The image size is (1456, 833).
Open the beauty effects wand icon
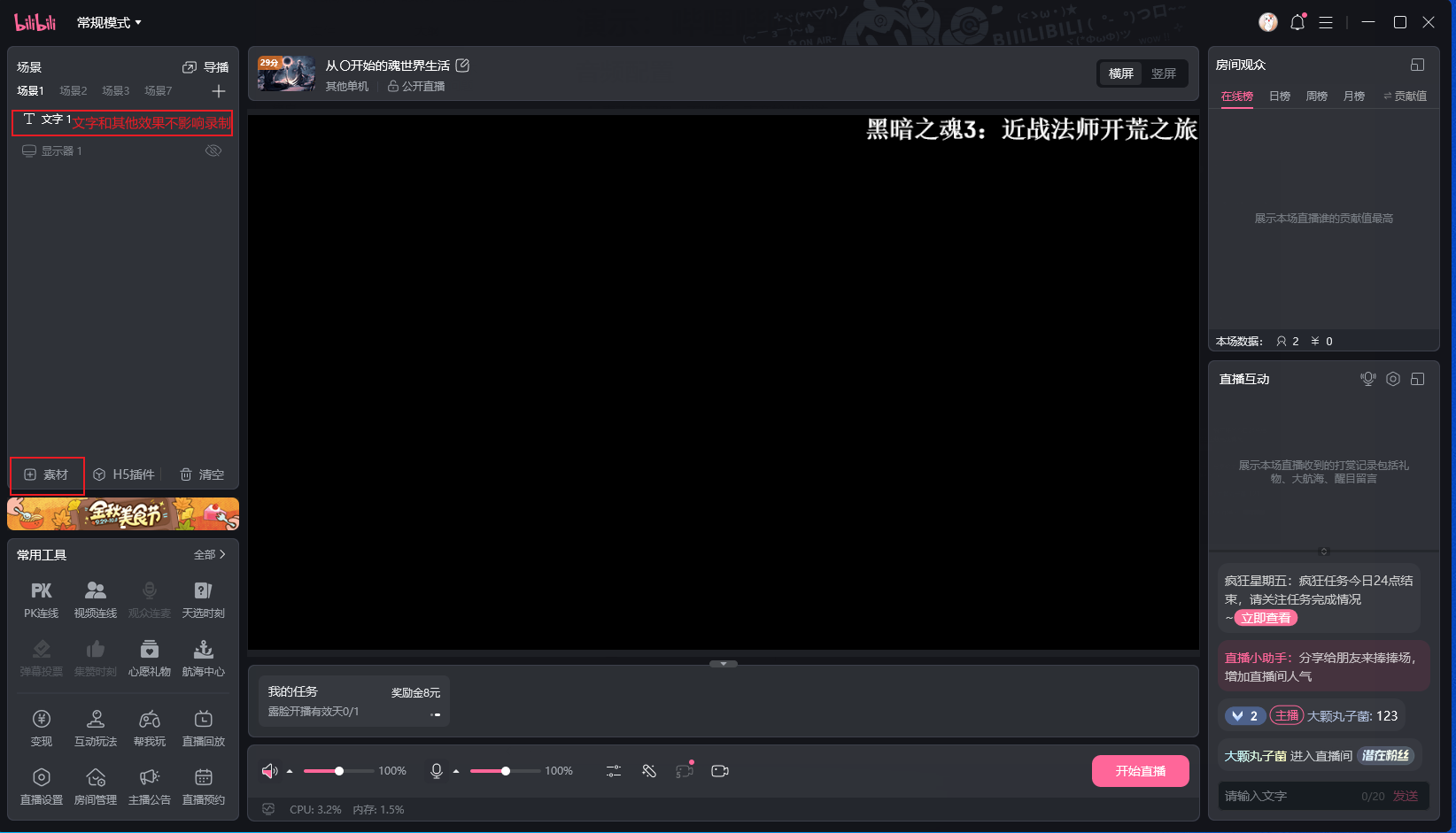649,771
